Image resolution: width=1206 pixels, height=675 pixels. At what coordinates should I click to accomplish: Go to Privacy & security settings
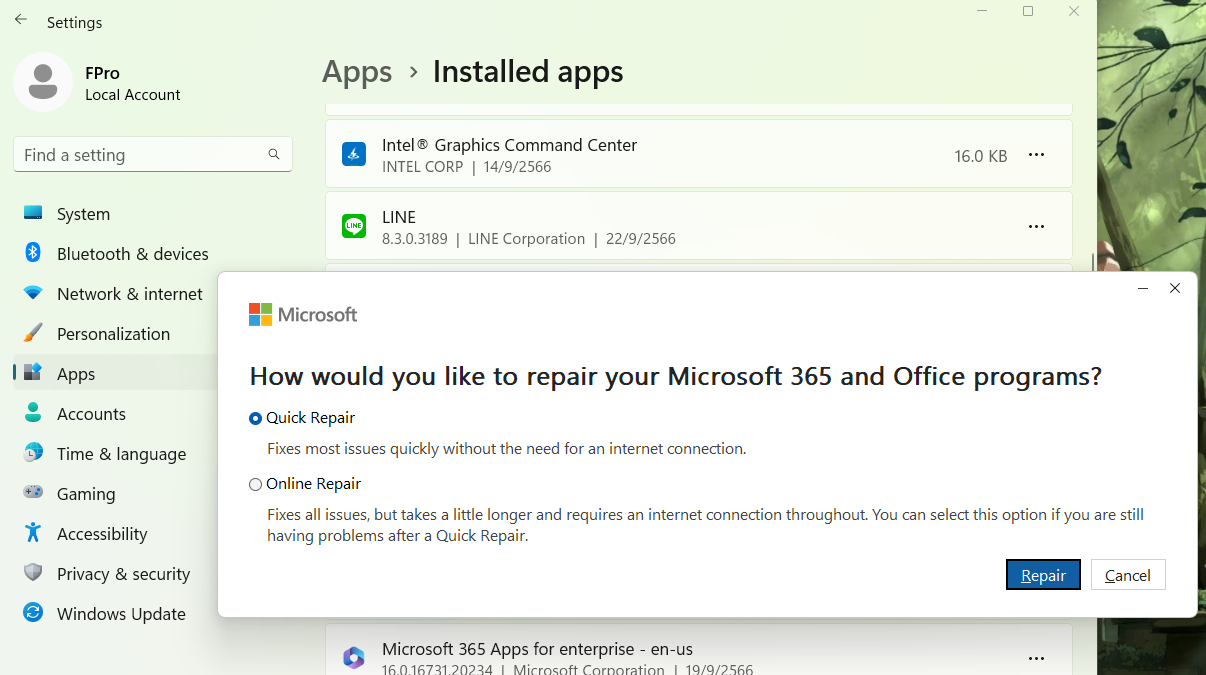(x=123, y=574)
